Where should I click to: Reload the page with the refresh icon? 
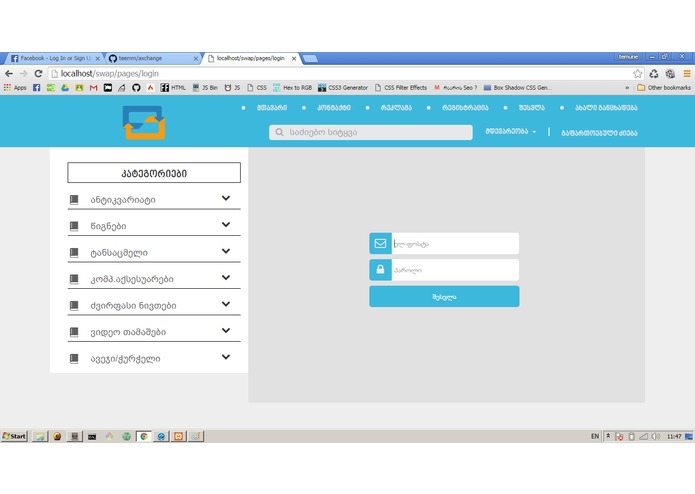(x=38, y=74)
